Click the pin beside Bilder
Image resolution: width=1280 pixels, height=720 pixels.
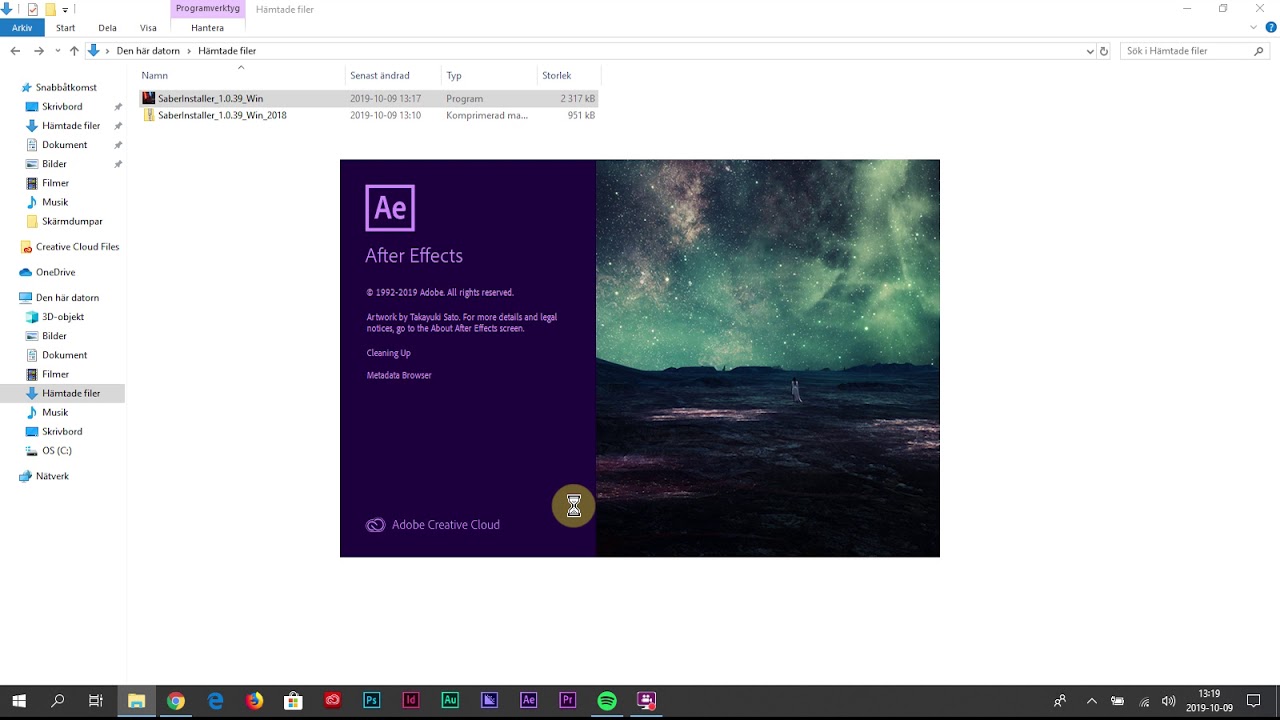click(x=118, y=164)
